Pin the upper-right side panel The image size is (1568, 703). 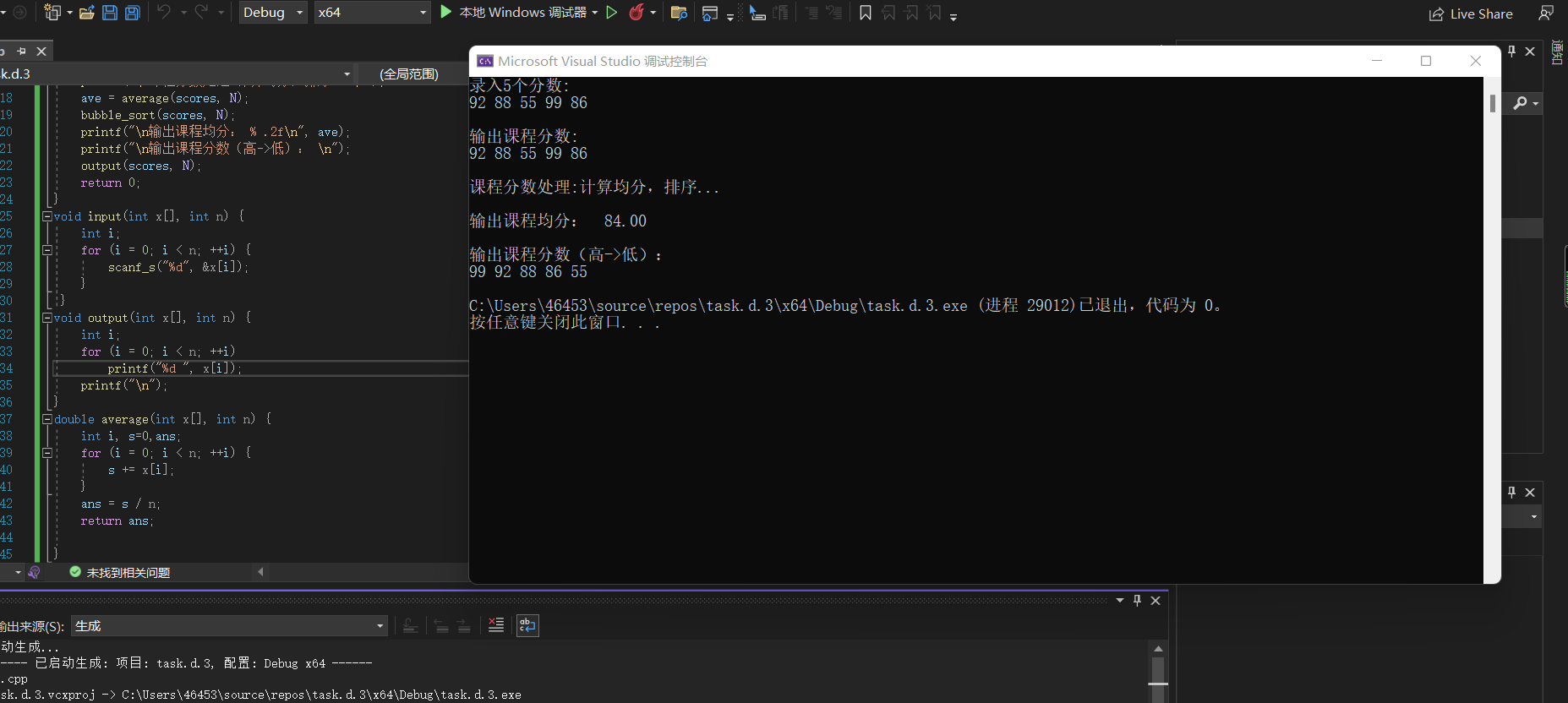pyautogui.click(x=1512, y=52)
